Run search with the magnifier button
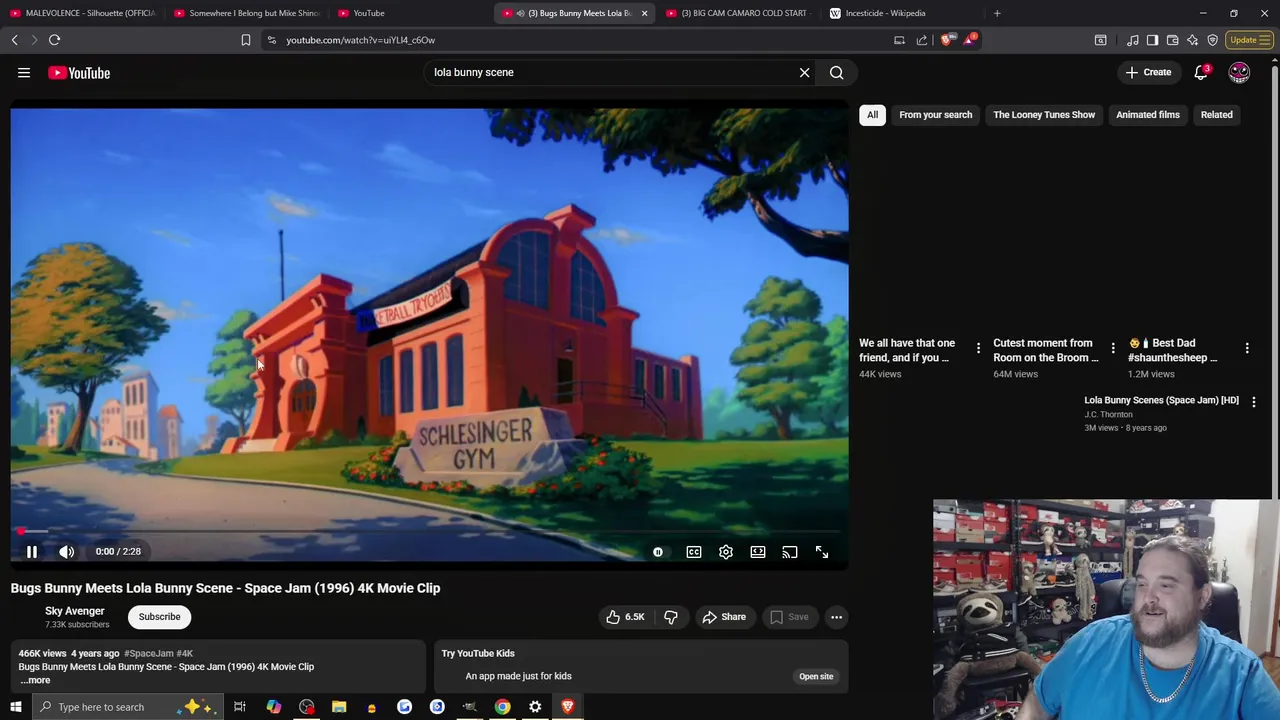Image resolution: width=1280 pixels, height=720 pixels. pyautogui.click(x=837, y=72)
